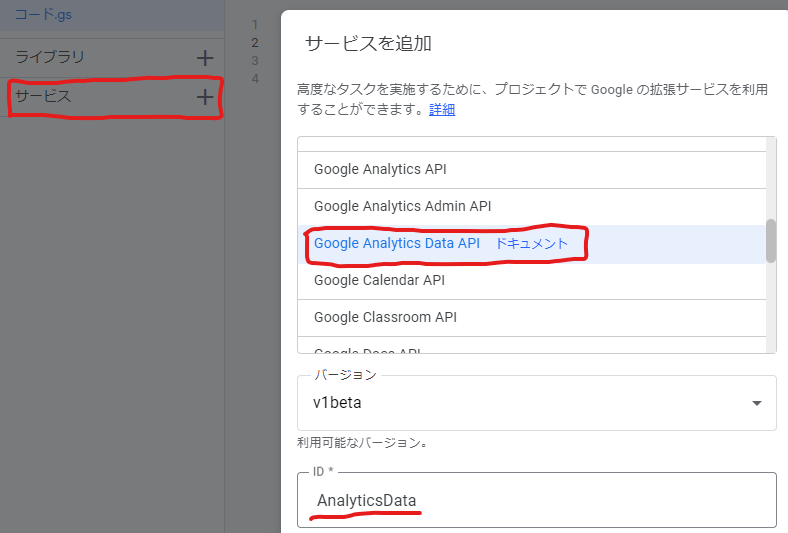
Task: Select Google Calendar API
Action: point(532,280)
